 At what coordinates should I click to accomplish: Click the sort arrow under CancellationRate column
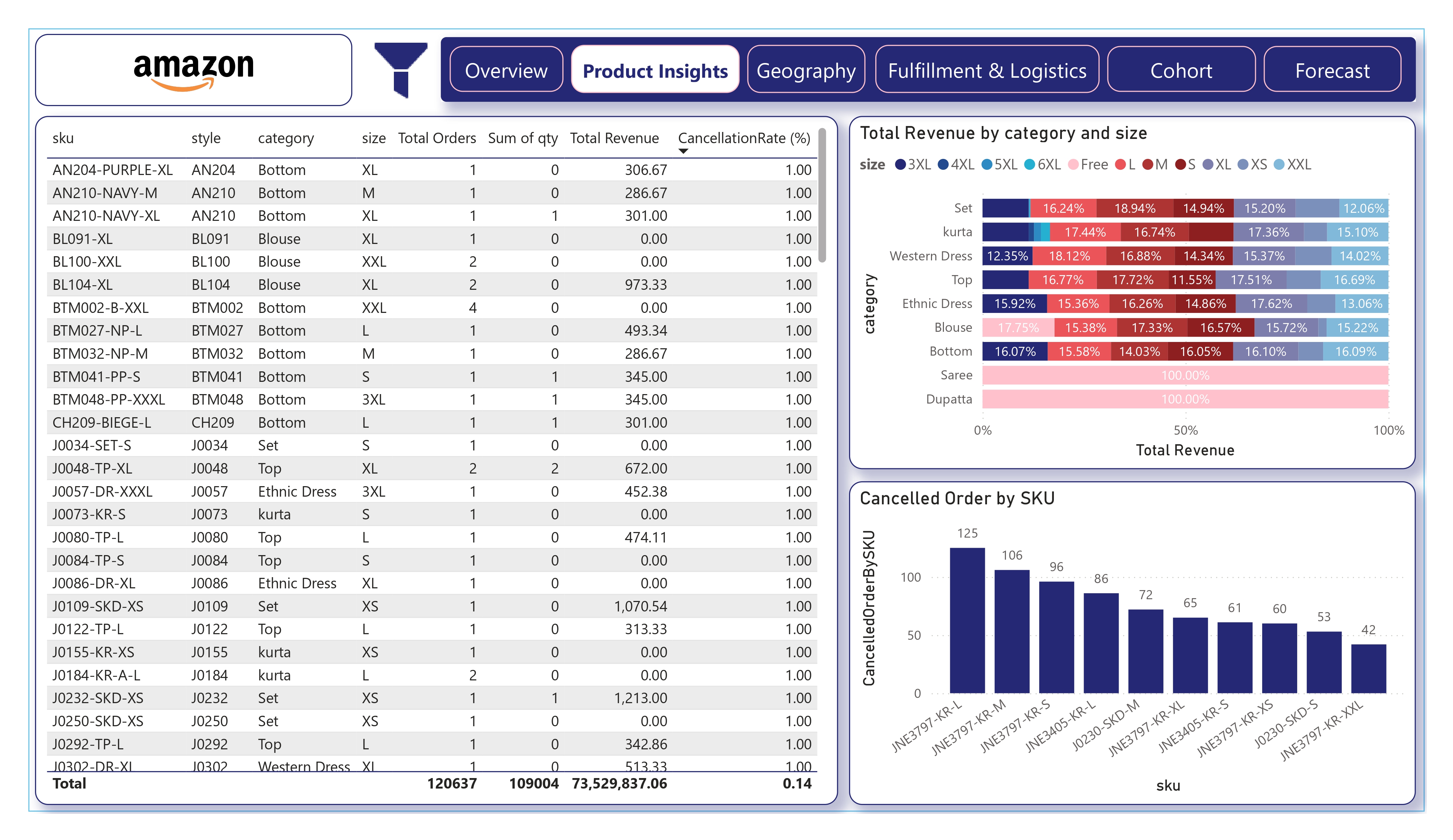(x=683, y=152)
